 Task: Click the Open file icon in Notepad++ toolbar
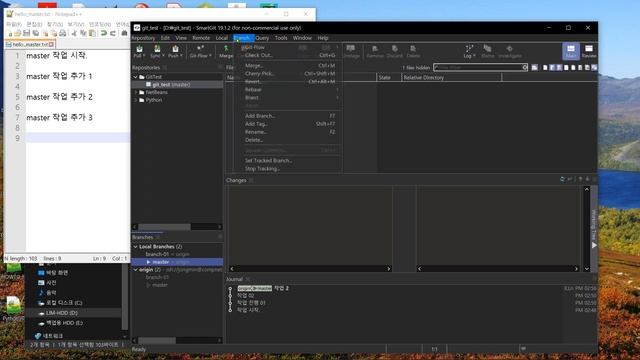click(18, 33)
